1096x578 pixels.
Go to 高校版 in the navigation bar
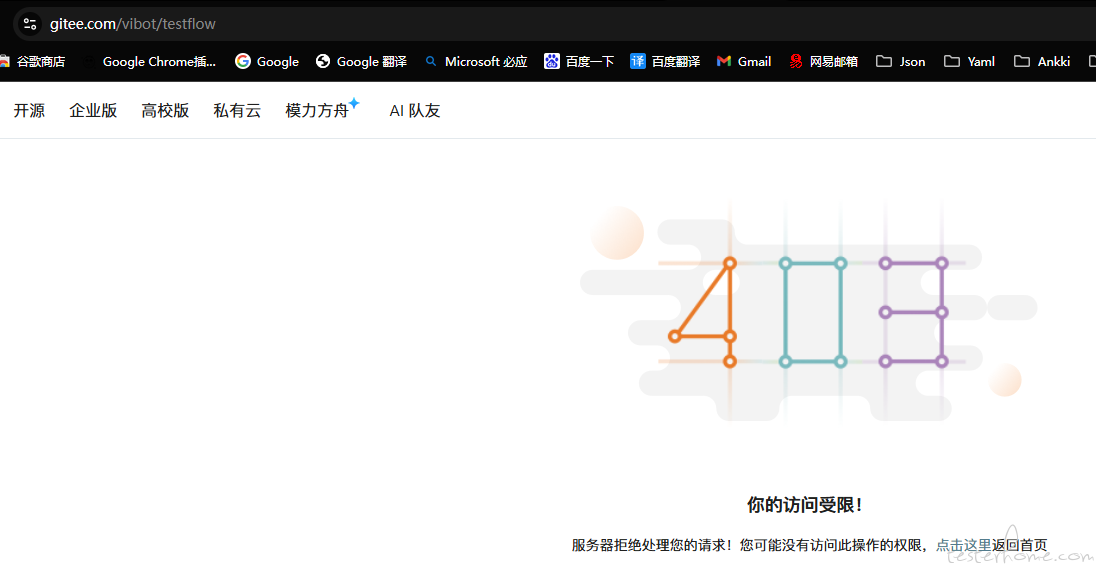(x=165, y=111)
